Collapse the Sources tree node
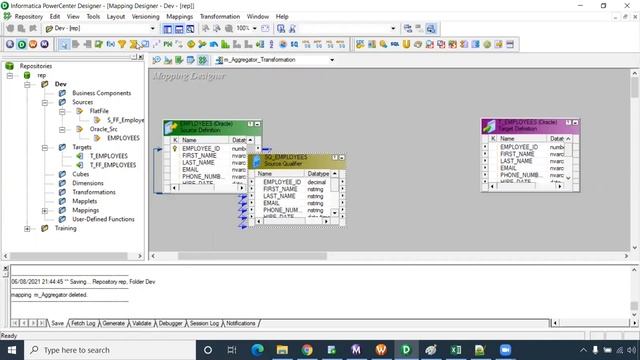 44,102
